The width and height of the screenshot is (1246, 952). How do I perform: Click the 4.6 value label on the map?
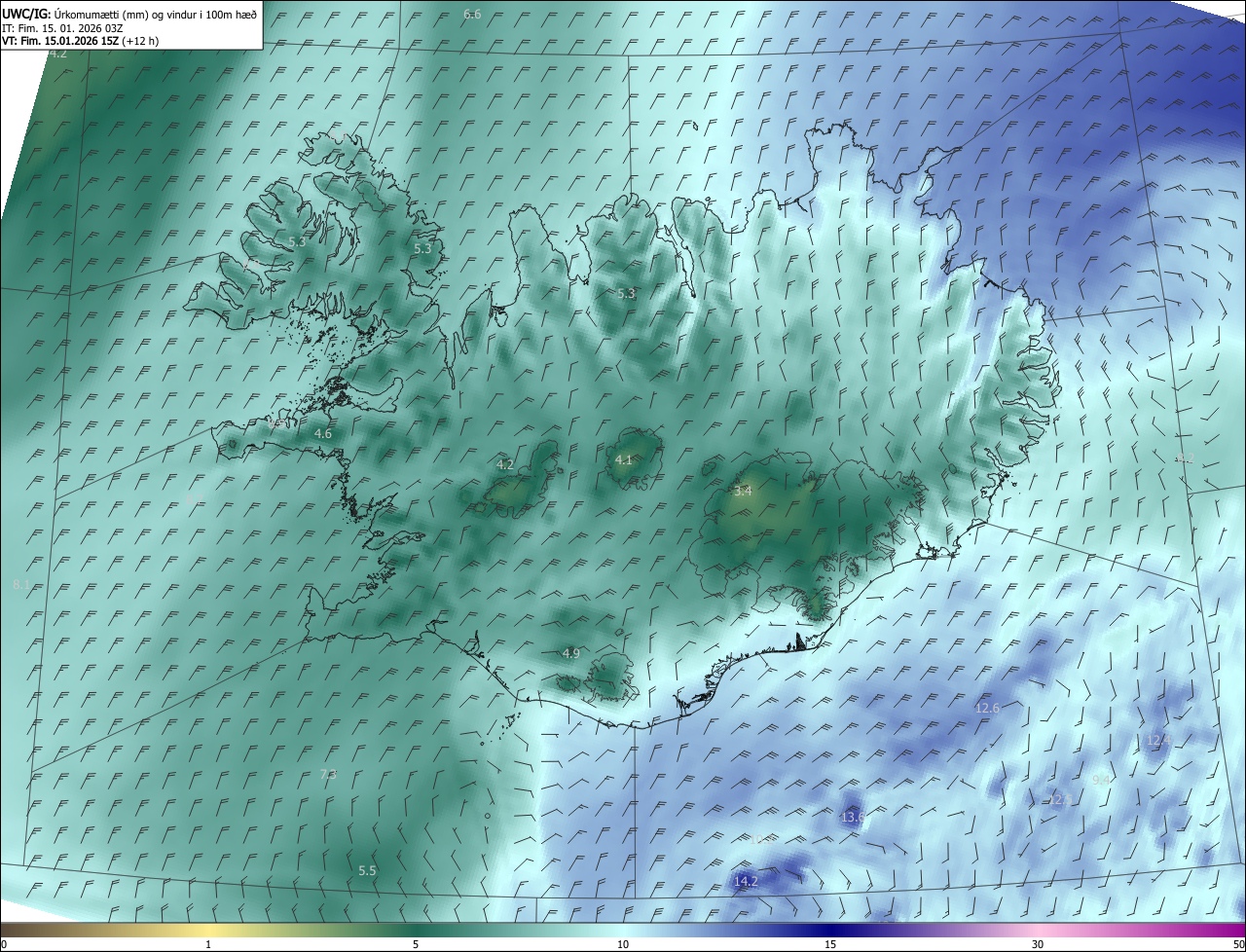(x=323, y=434)
